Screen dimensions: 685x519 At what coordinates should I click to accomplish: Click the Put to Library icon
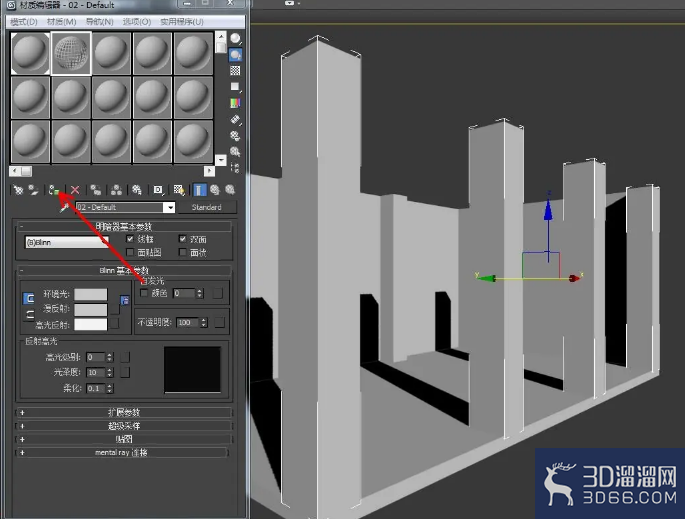click(x=137, y=190)
